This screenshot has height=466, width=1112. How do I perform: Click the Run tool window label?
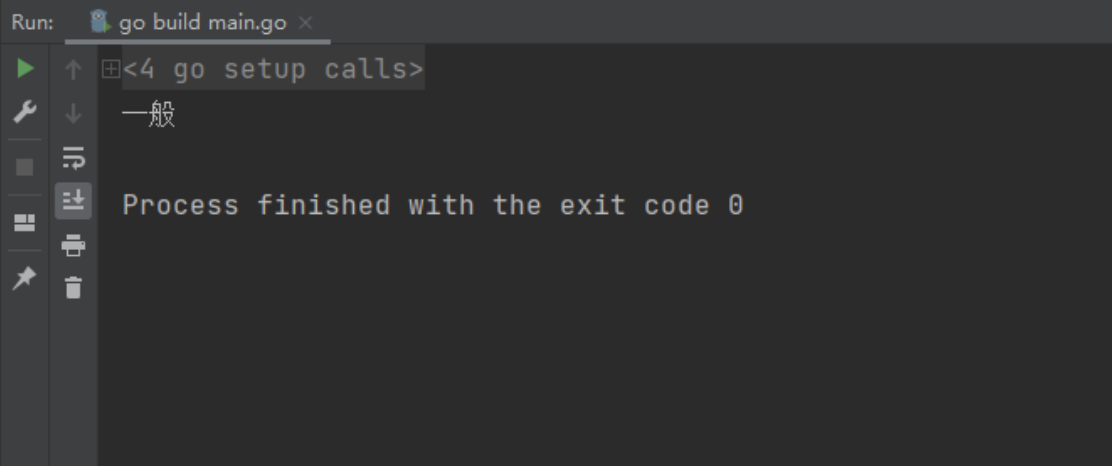click(33, 23)
